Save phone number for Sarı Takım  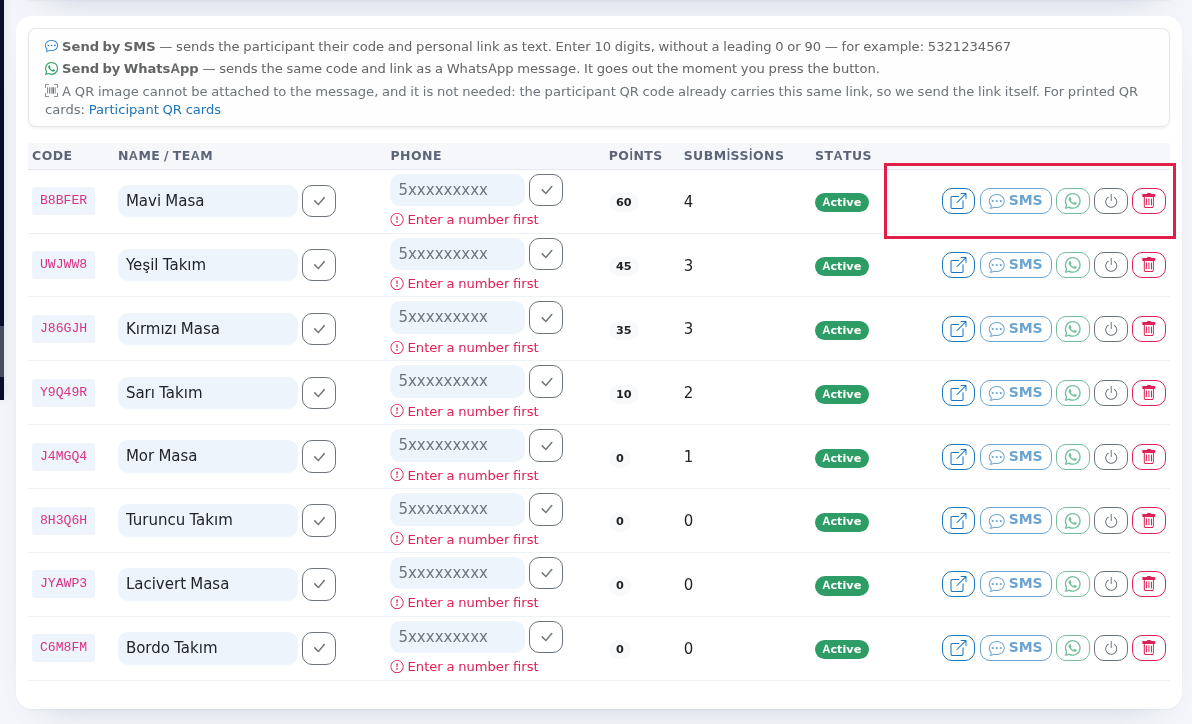click(x=546, y=382)
